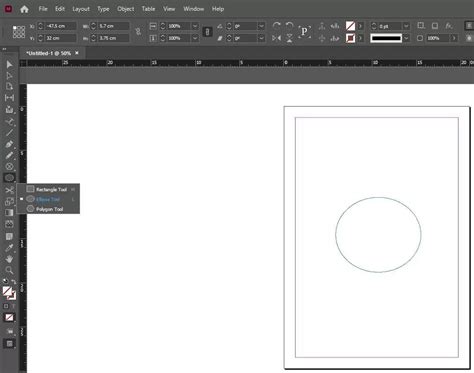Expand the stroke color options arrow
Screen dimensions: 474x373
click(360, 38)
